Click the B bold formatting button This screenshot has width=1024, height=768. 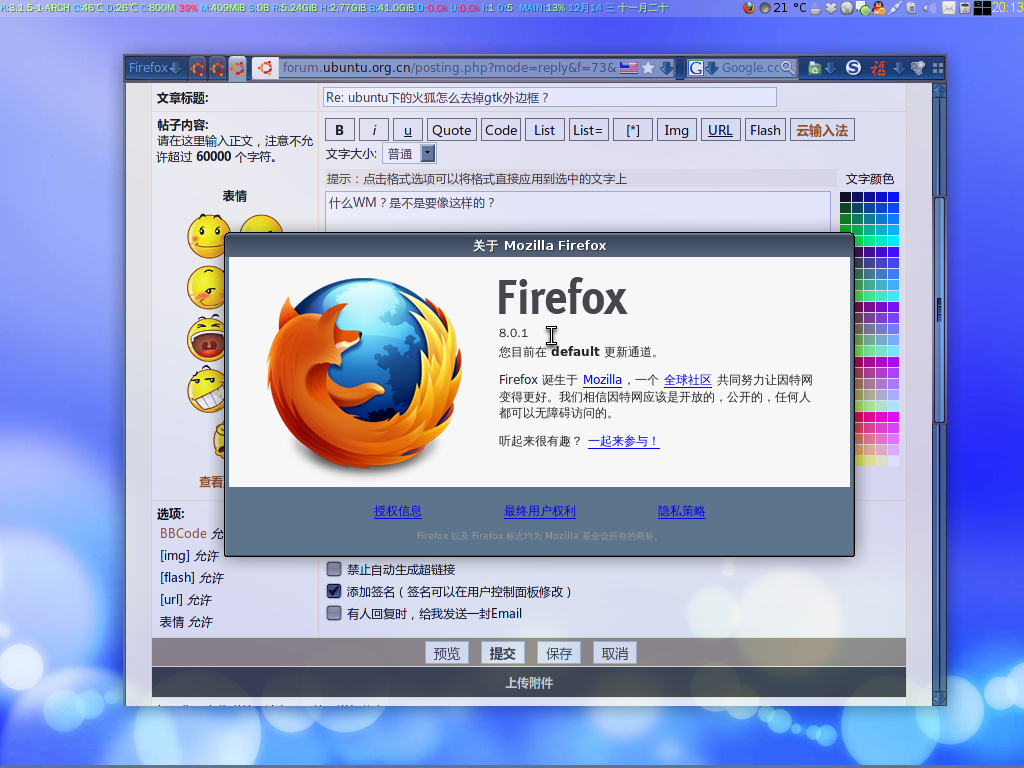(340, 130)
